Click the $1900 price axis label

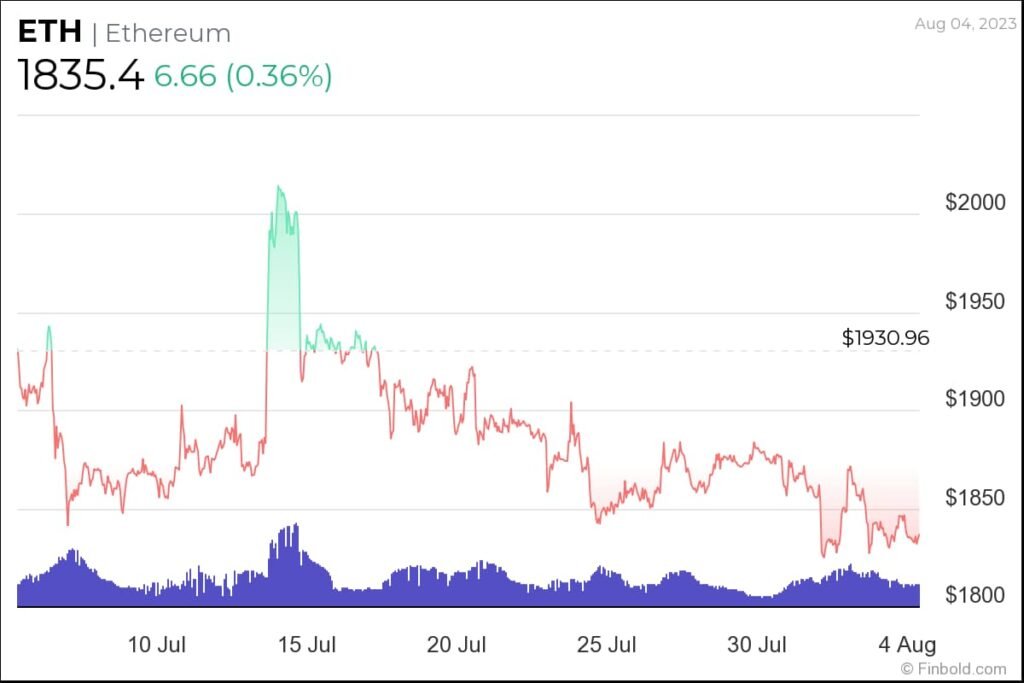pyautogui.click(x=976, y=398)
